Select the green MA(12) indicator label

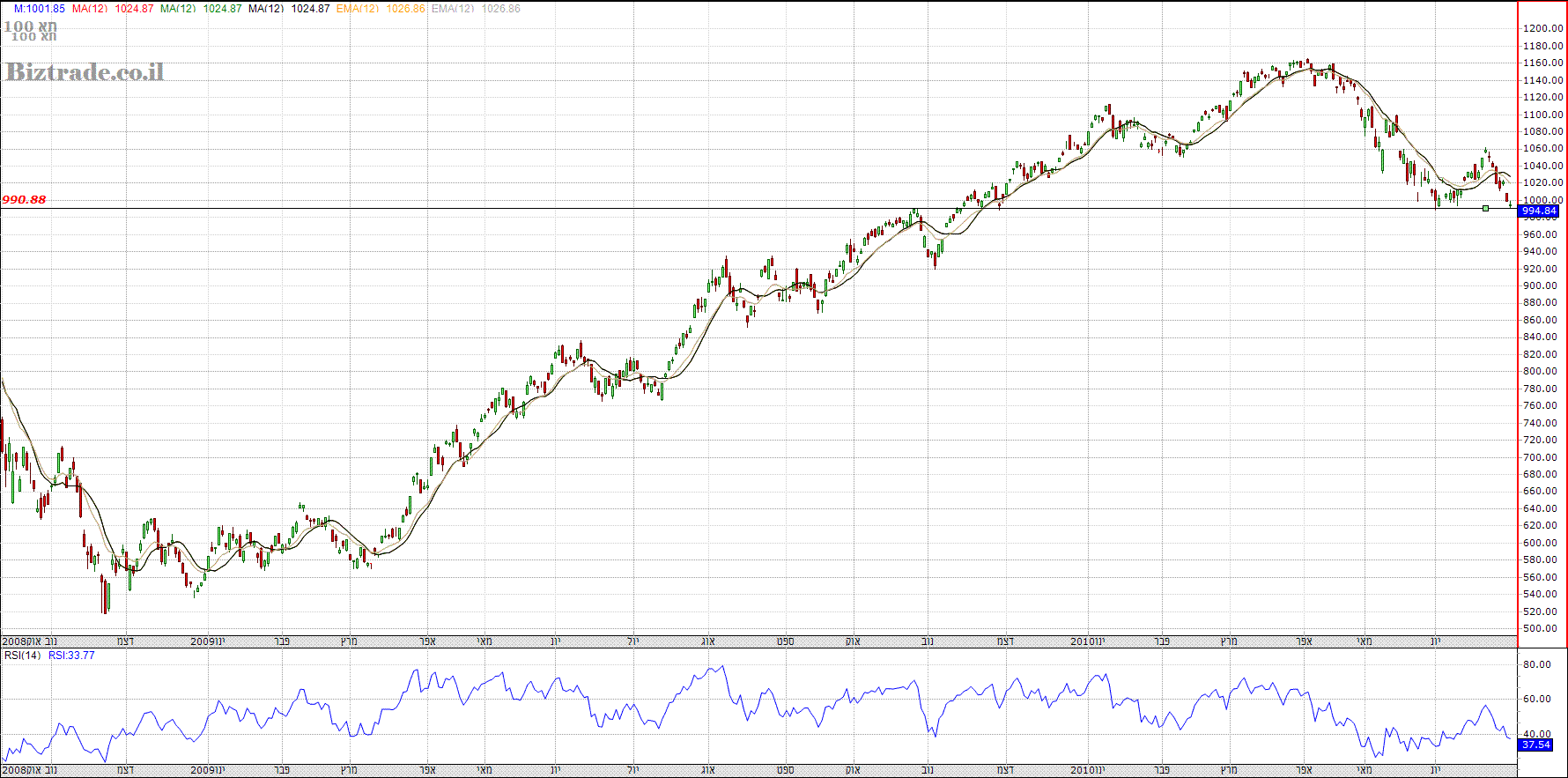(178, 9)
